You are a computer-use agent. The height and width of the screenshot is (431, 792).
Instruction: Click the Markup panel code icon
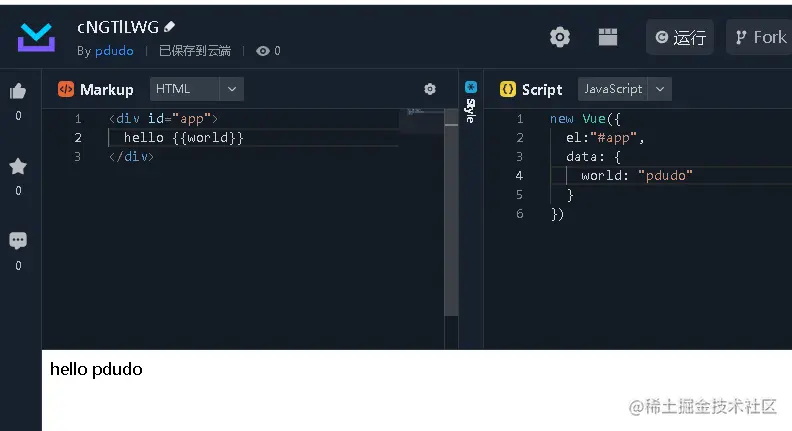(66, 89)
